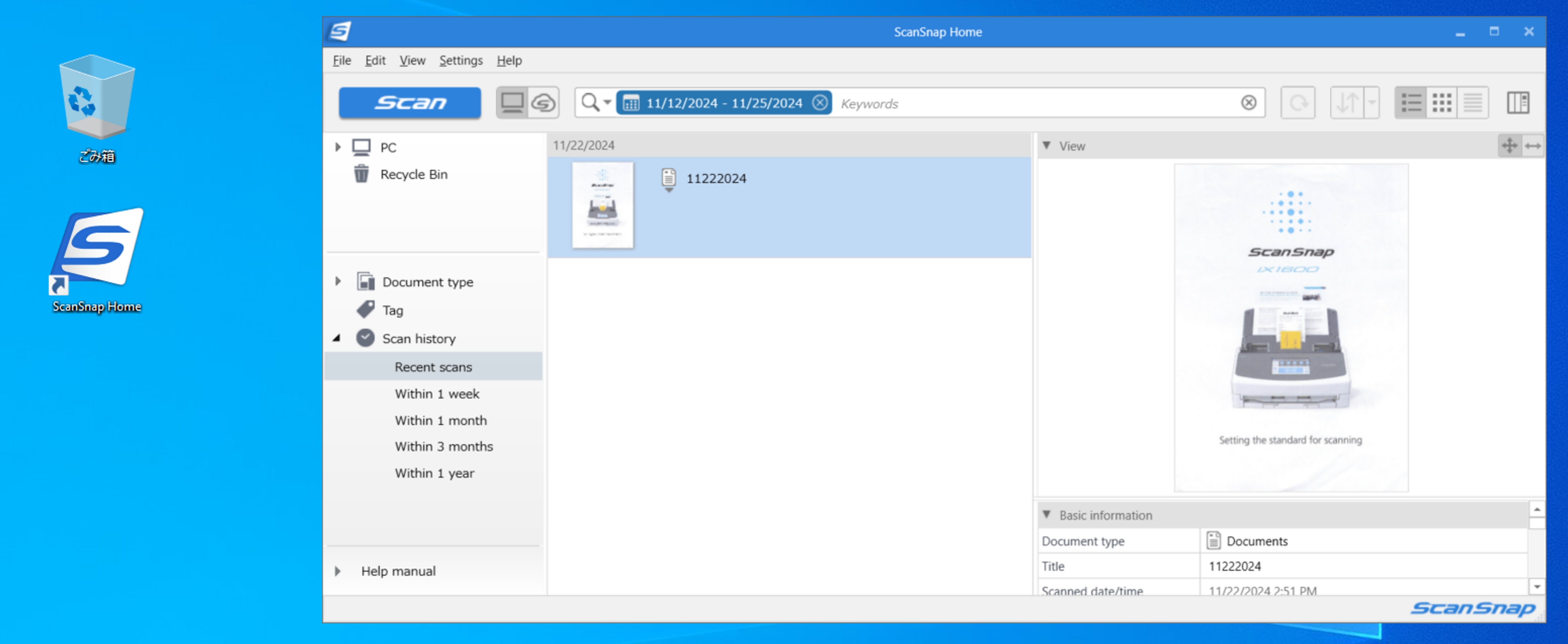Click the Help manual label

point(398,571)
